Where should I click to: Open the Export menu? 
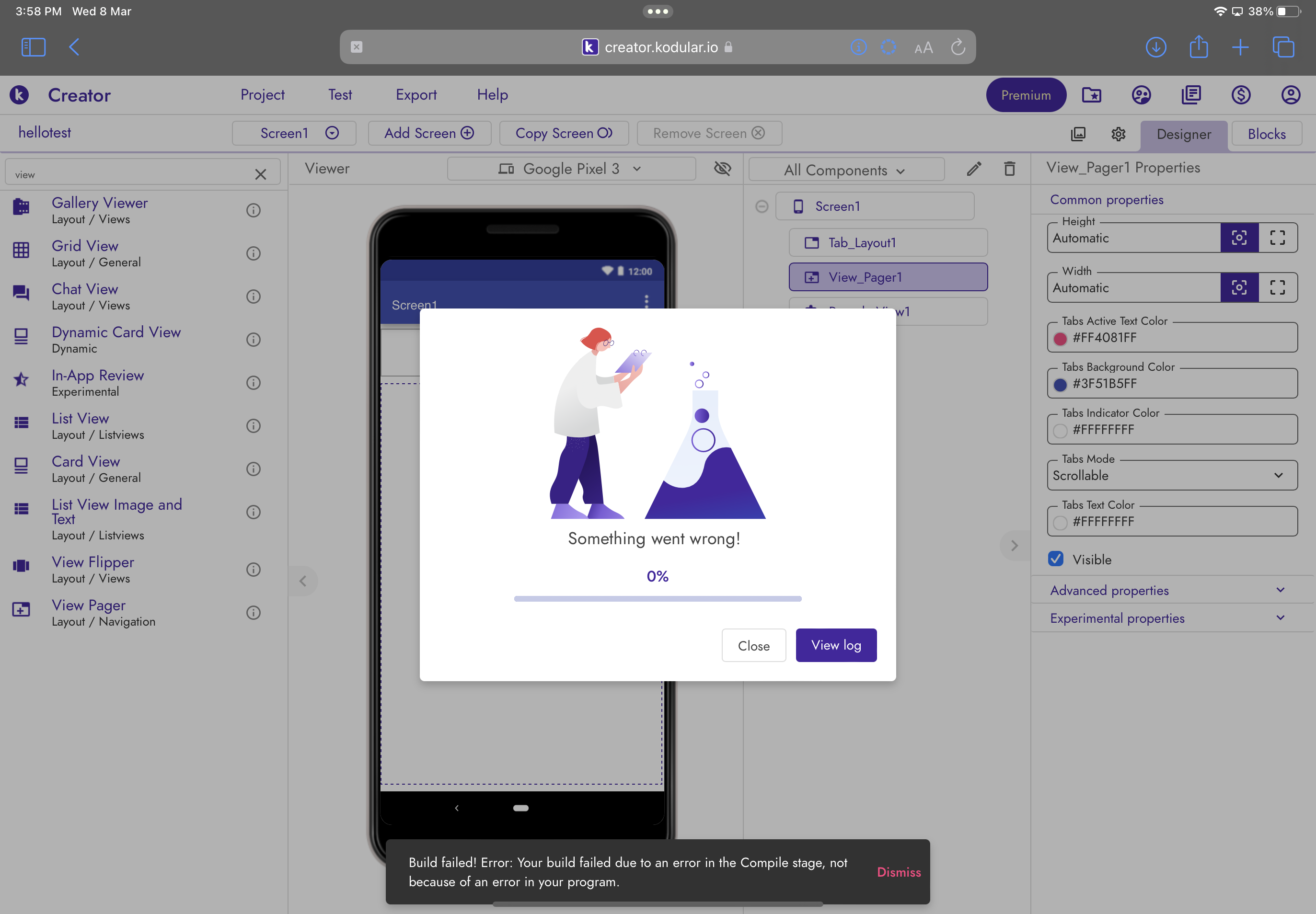coord(416,94)
